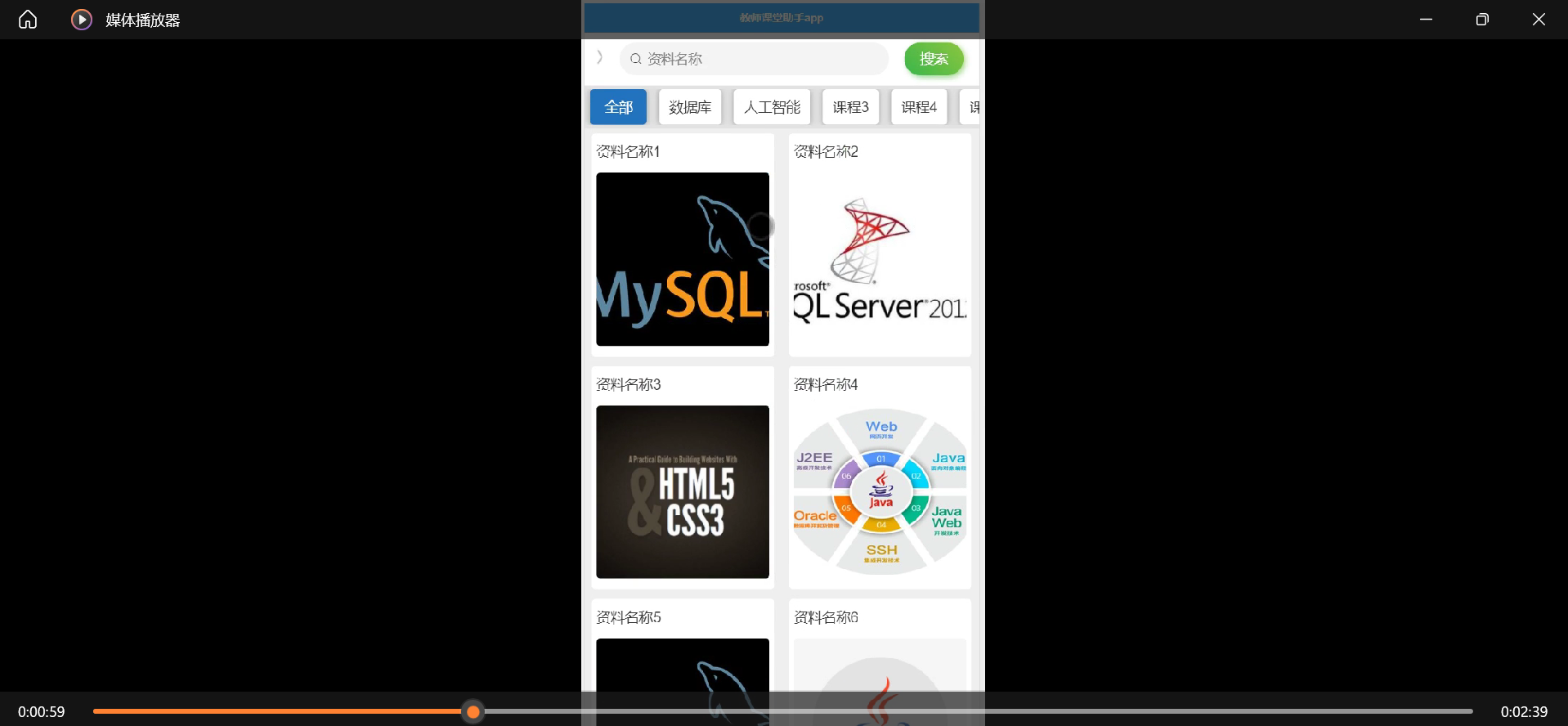Click the 资料名称5 title text
Screen dimensions: 1568x726
pyautogui.click(x=628, y=617)
